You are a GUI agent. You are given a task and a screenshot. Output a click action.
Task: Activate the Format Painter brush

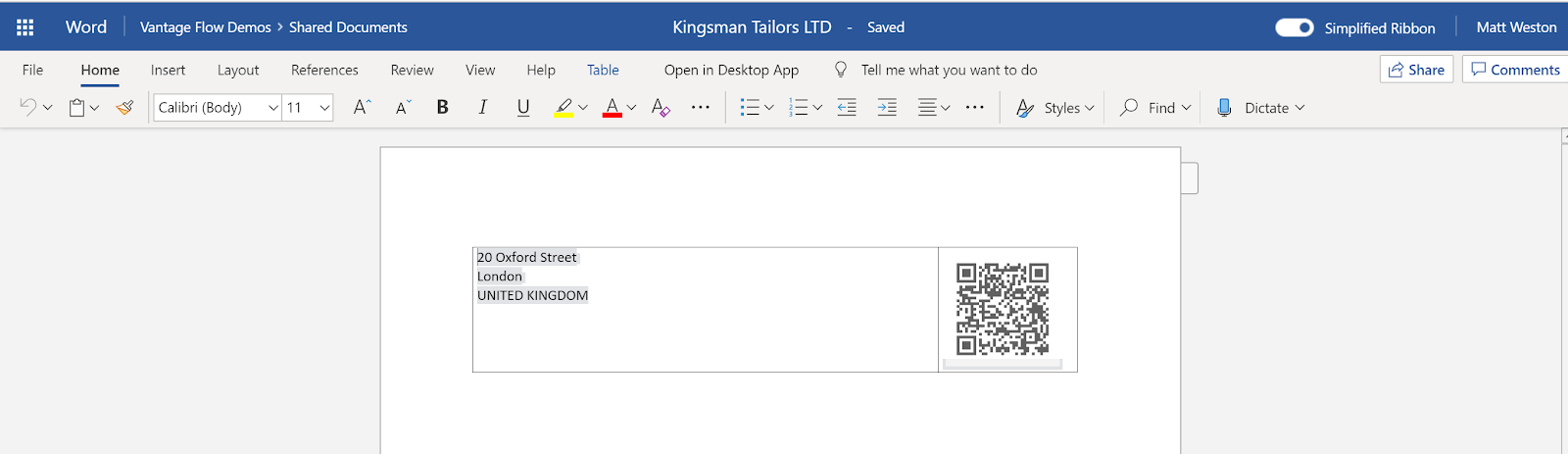pos(124,108)
